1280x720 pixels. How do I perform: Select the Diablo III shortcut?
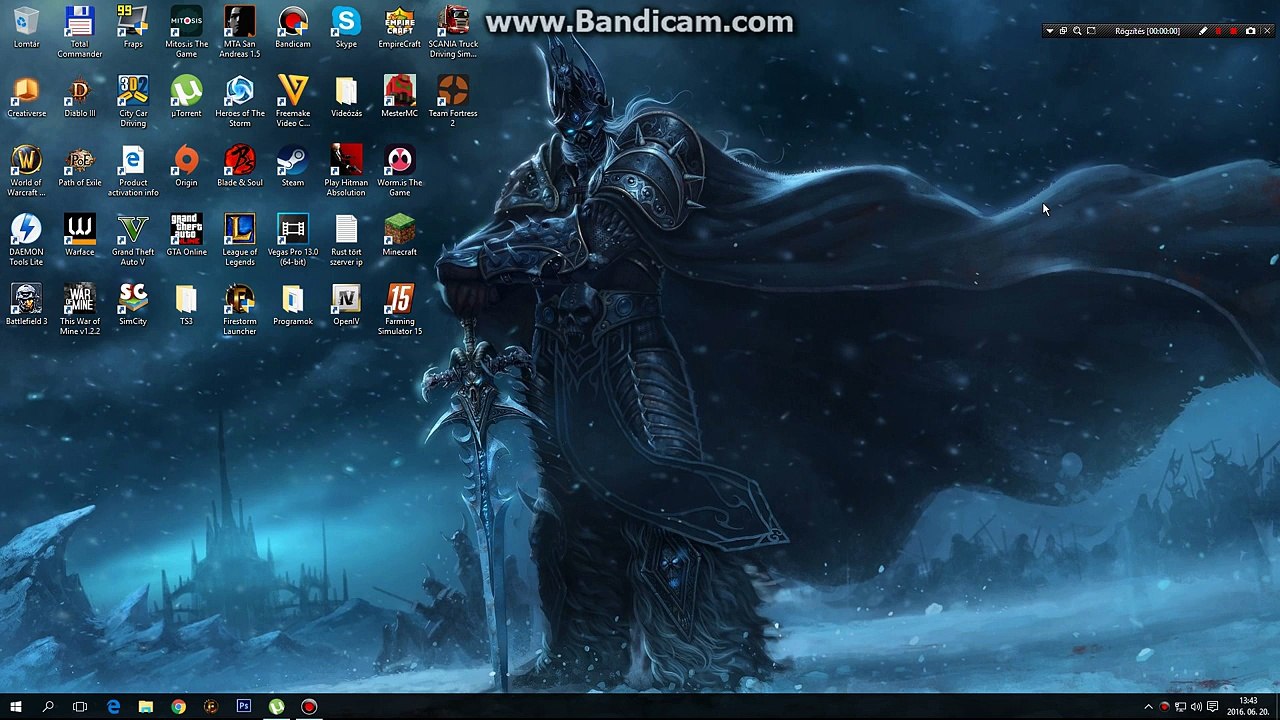tap(79, 97)
